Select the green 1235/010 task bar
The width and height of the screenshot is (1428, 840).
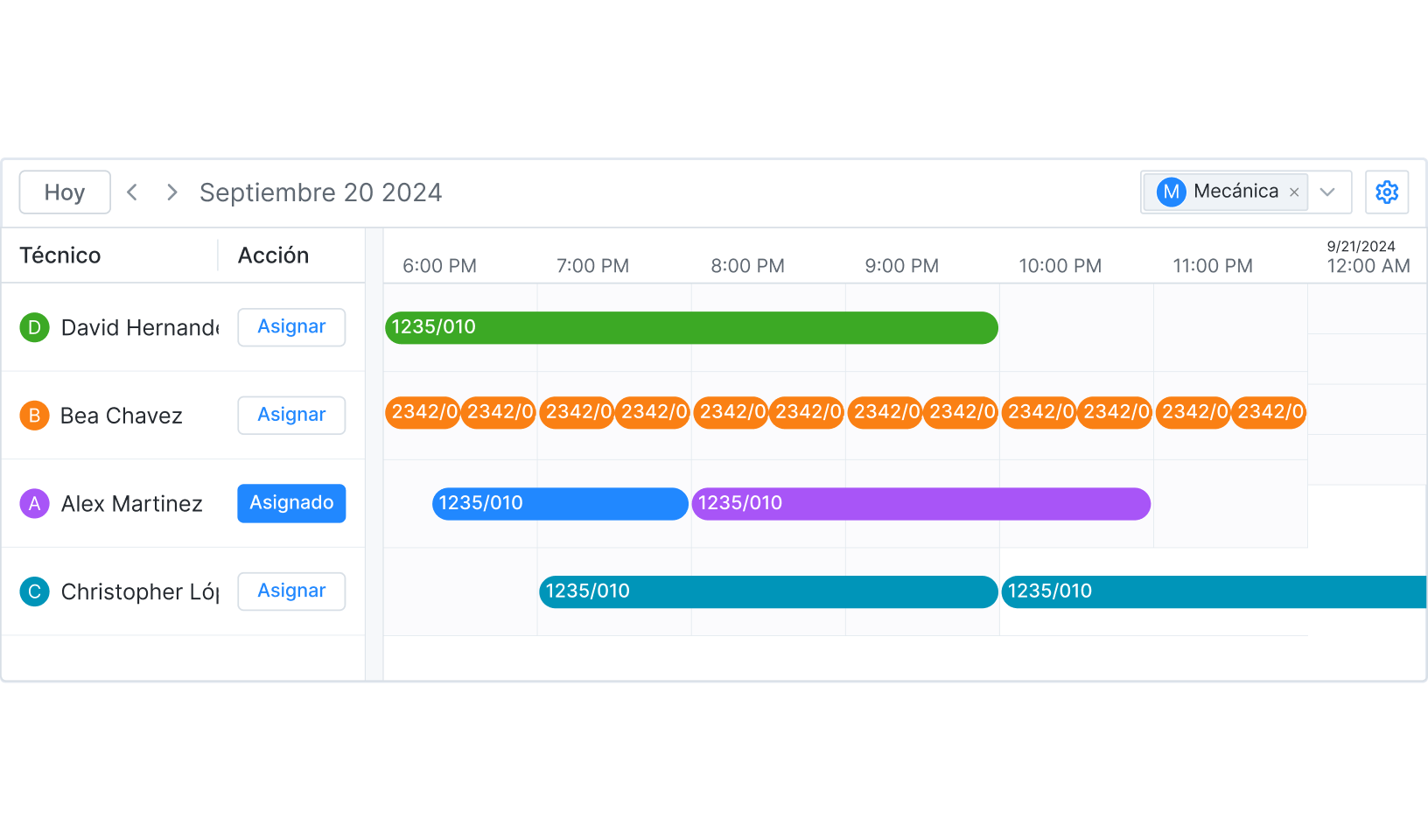click(x=691, y=327)
